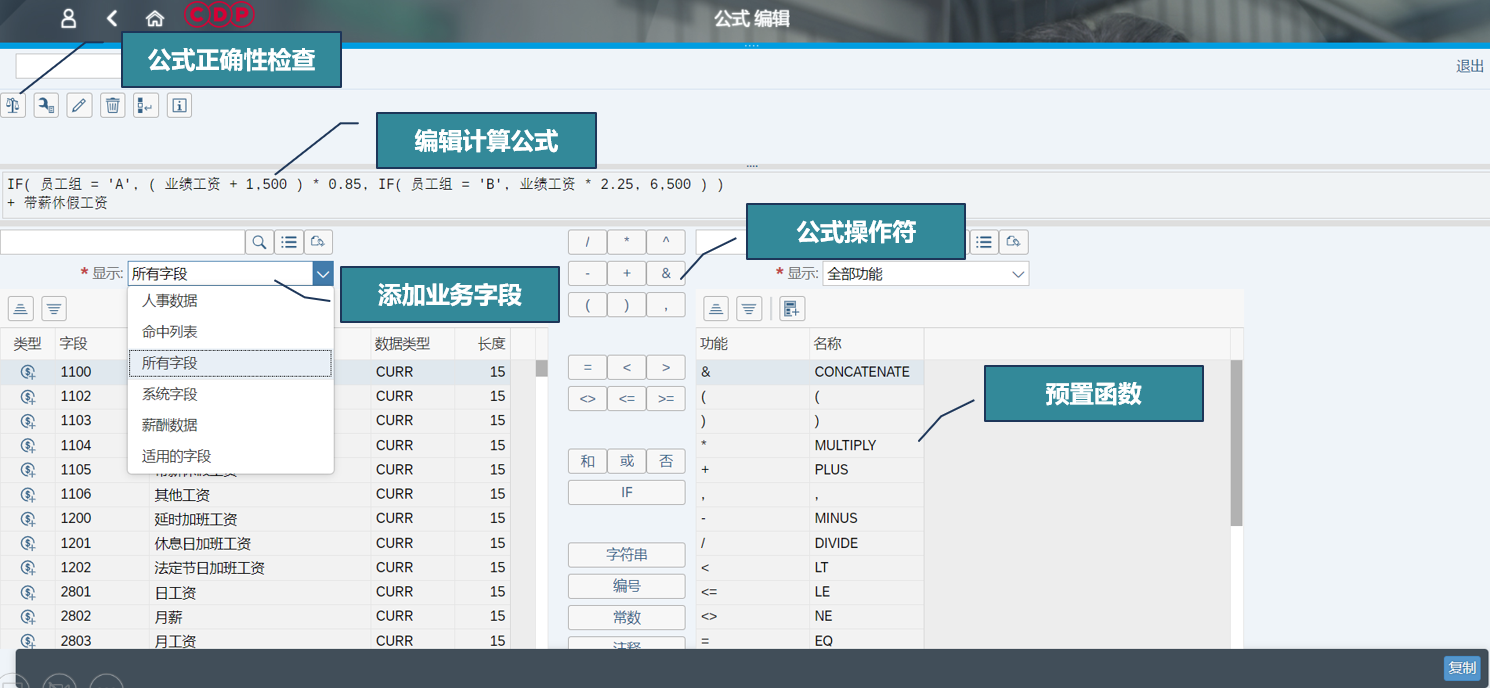Click the ascending sort icon above field list
This screenshot has height=688, width=1490.
point(21,308)
